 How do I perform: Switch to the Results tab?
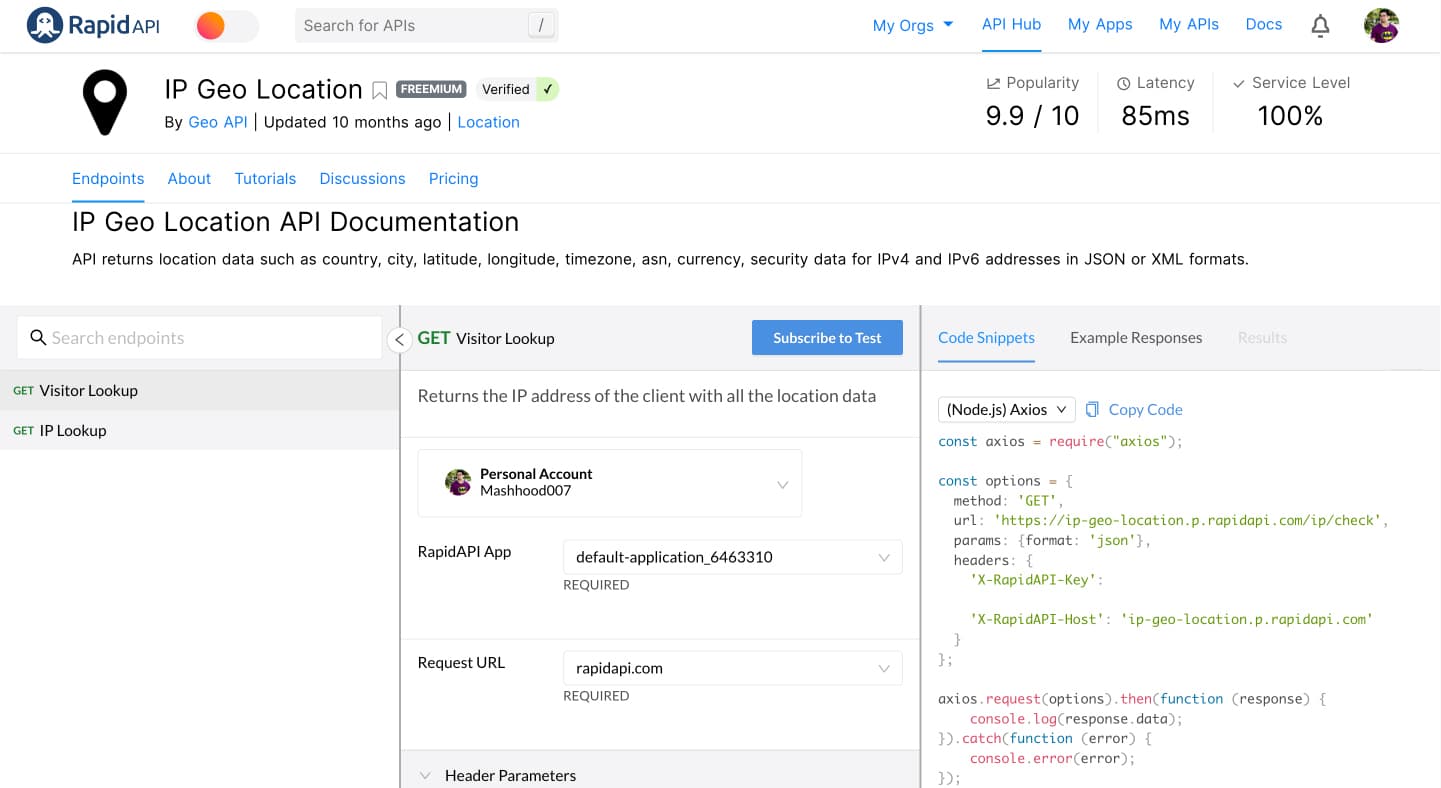1262,338
